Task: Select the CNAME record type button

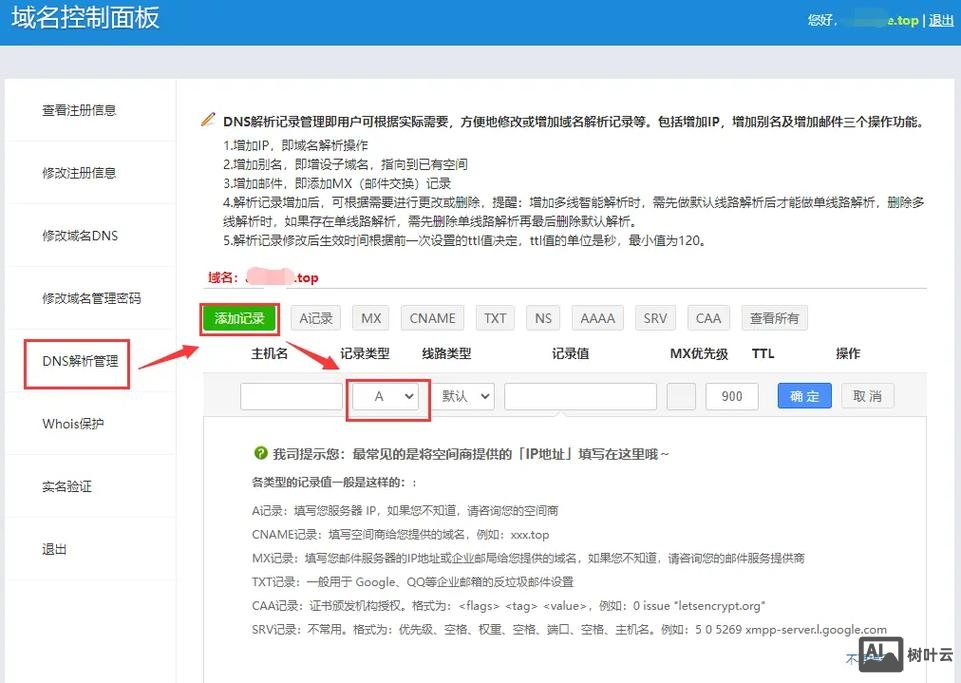Action: [432, 318]
